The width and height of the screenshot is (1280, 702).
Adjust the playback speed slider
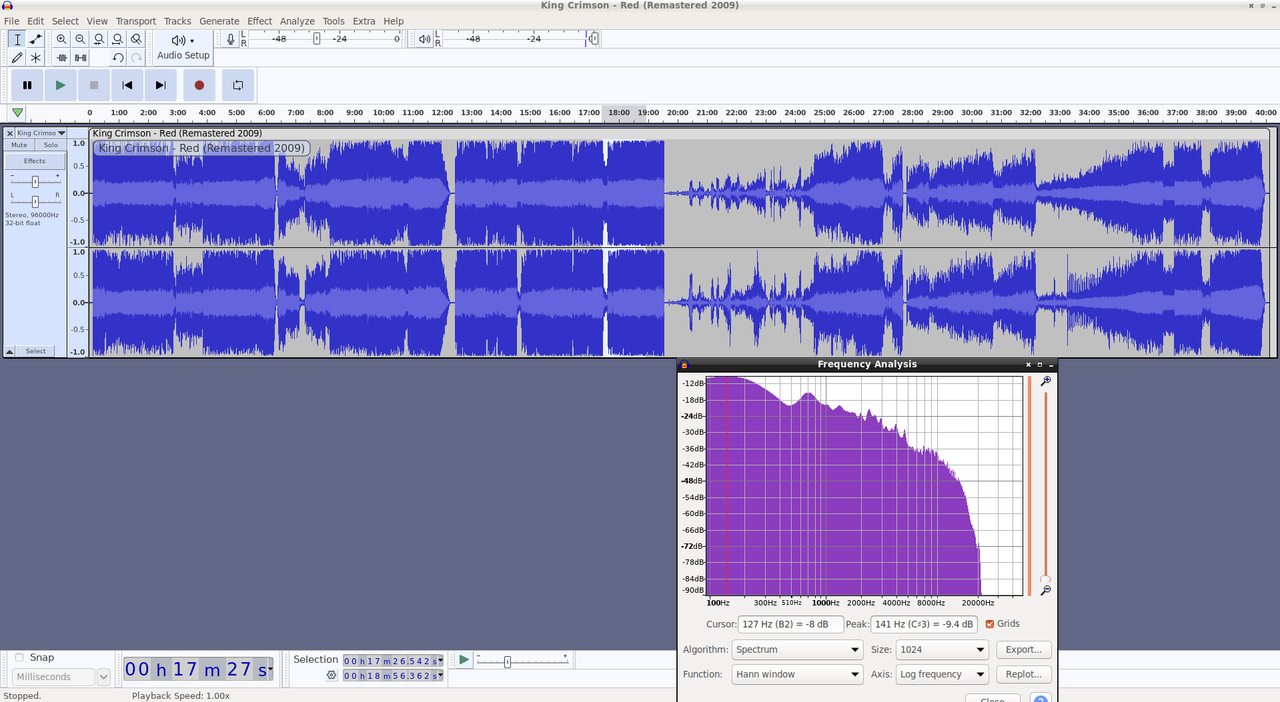[522, 661]
